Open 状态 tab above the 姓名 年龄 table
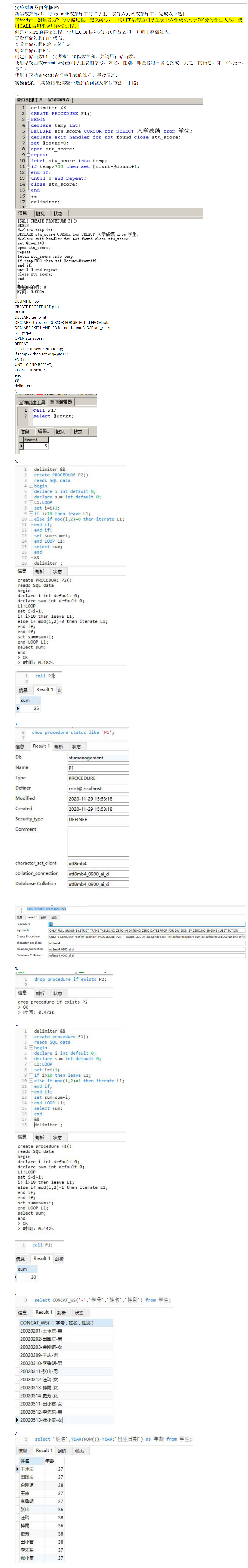The height and width of the screenshot is (1568, 248). point(80,1451)
